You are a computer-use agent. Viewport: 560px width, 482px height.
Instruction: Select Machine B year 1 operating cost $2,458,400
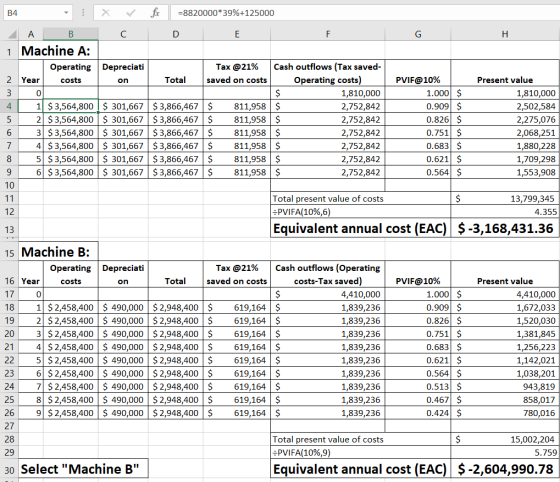click(71, 308)
